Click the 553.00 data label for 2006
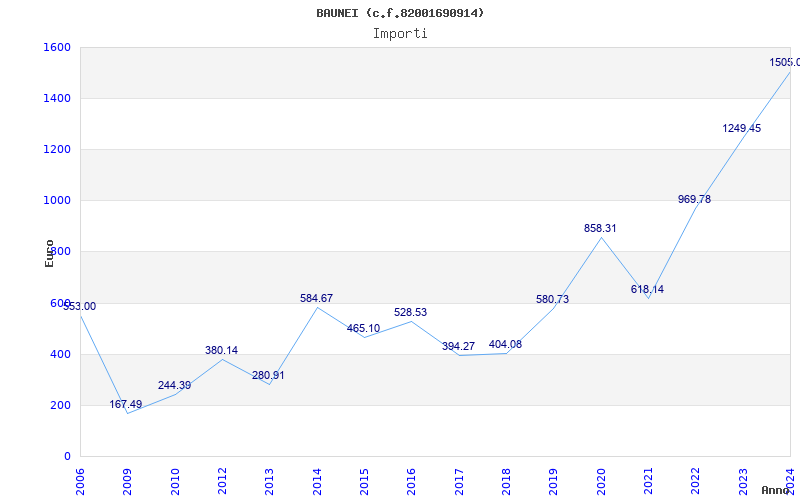Viewport: 800px width, 500px height. point(80,307)
